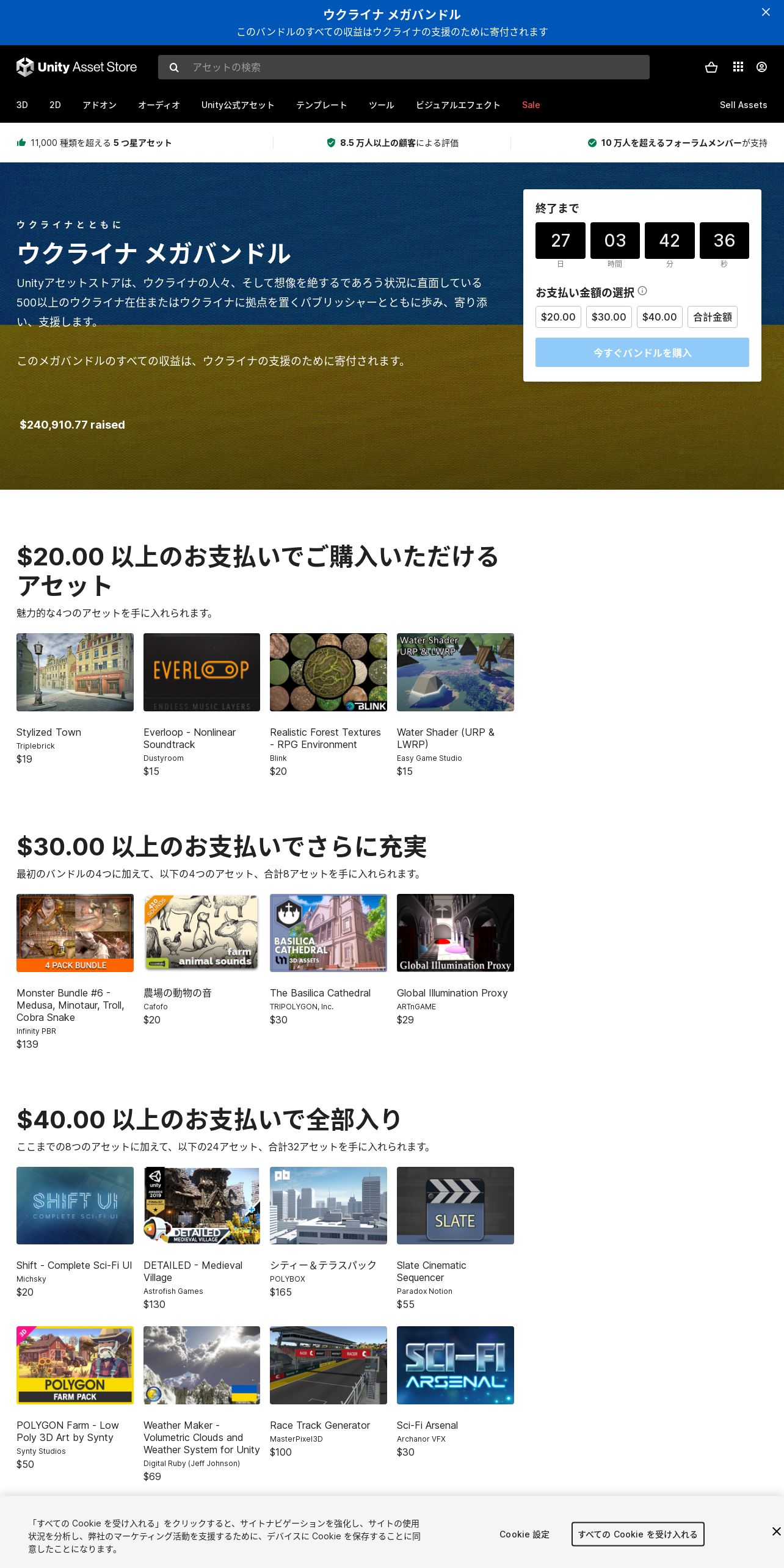Open the テンプレート menu
Viewport: 784px width, 1568px height.
[321, 105]
